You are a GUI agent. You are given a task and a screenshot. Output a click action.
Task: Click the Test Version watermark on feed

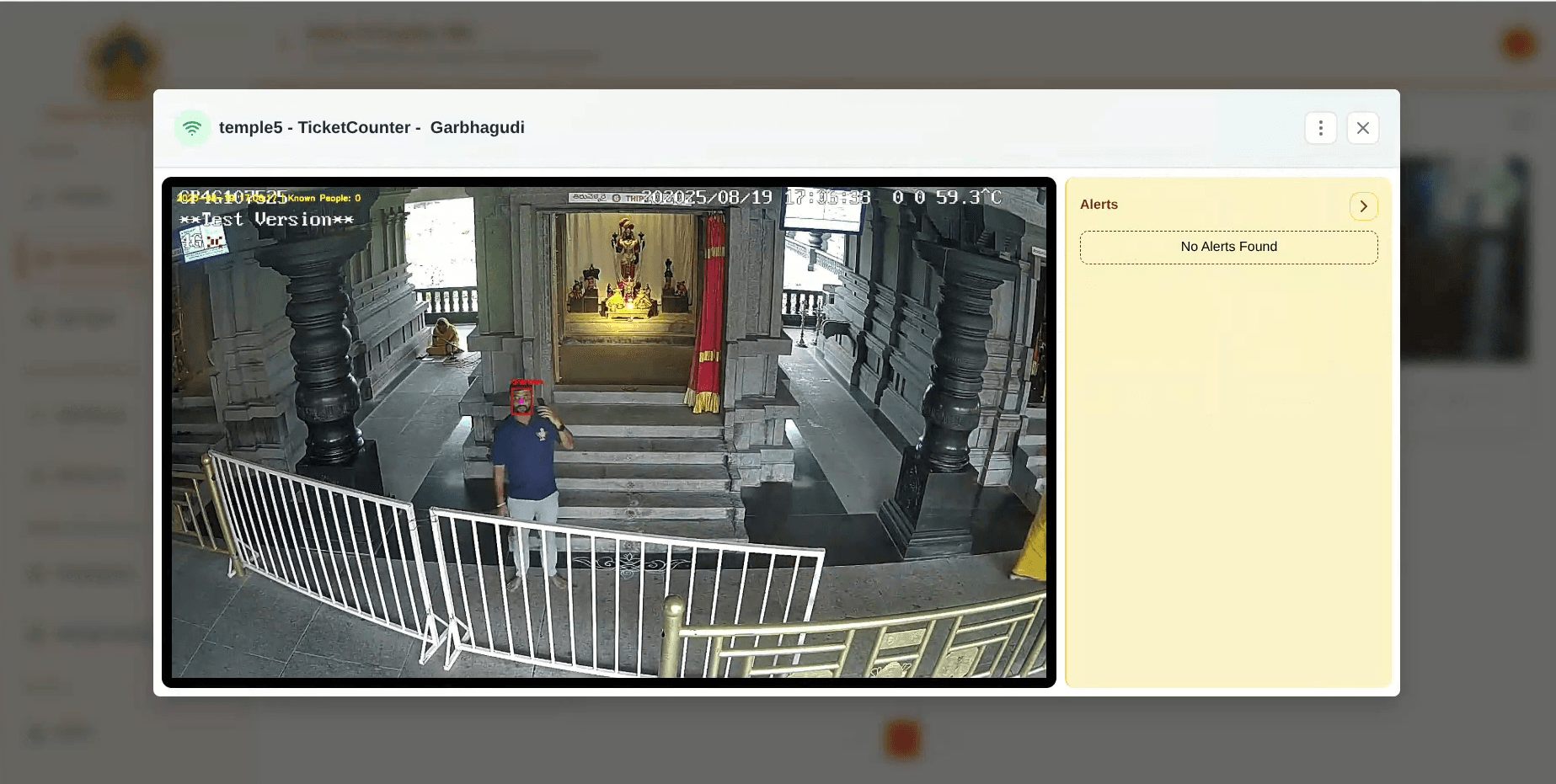pos(266,220)
